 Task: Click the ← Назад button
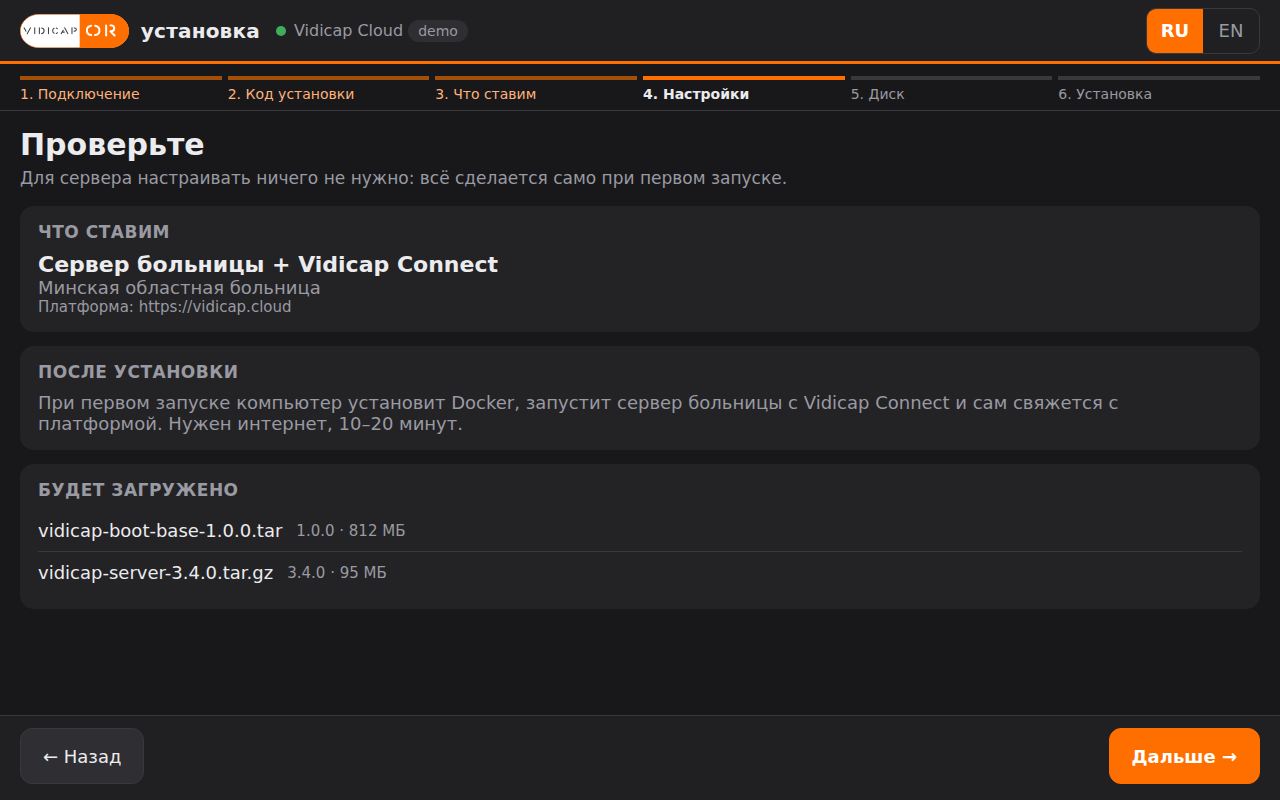tap(82, 756)
